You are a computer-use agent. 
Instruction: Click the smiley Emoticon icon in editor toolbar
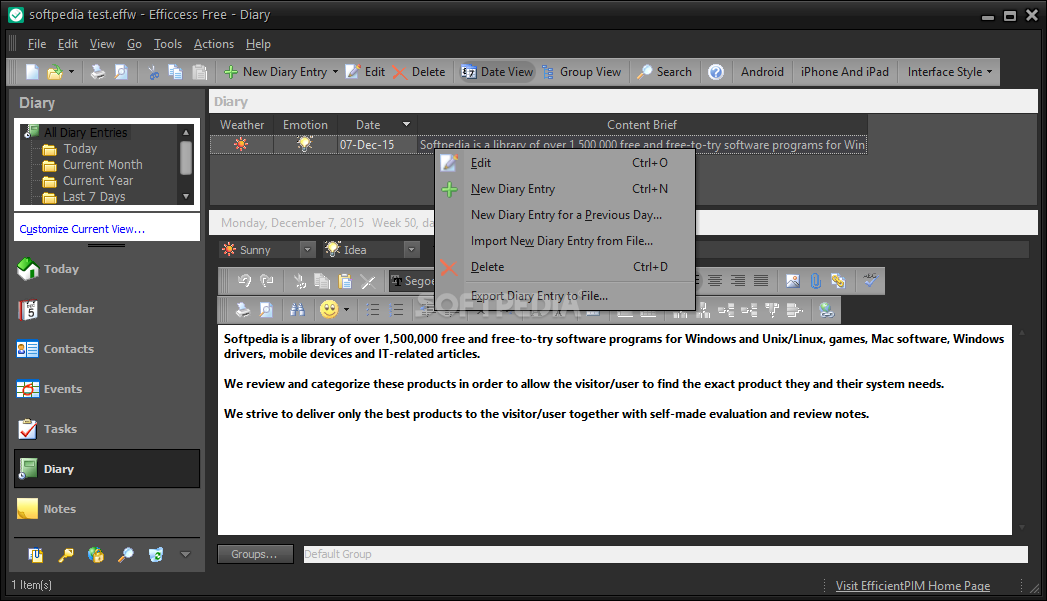pos(329,310)
